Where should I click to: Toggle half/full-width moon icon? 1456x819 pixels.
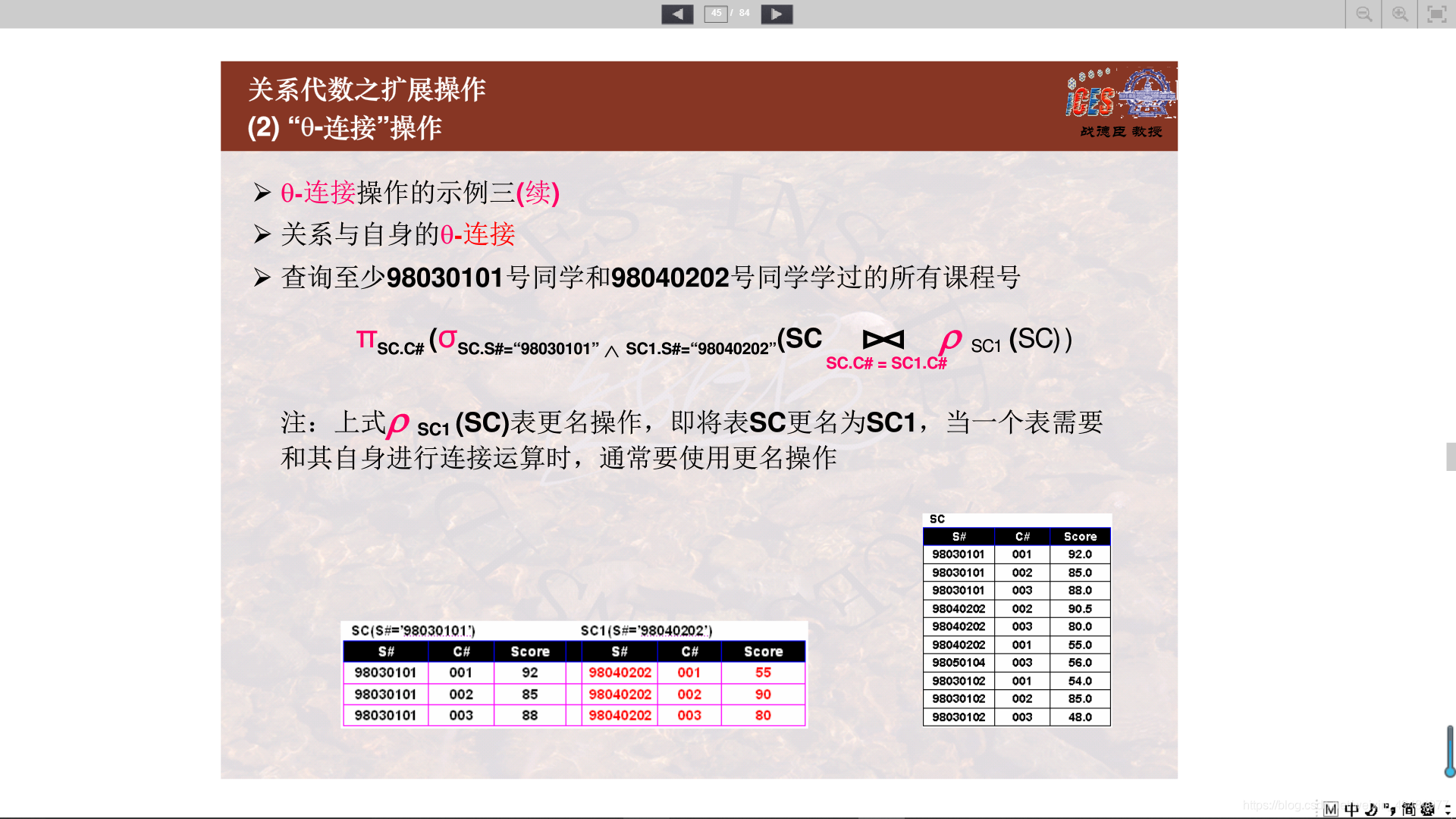[1371, 809]
